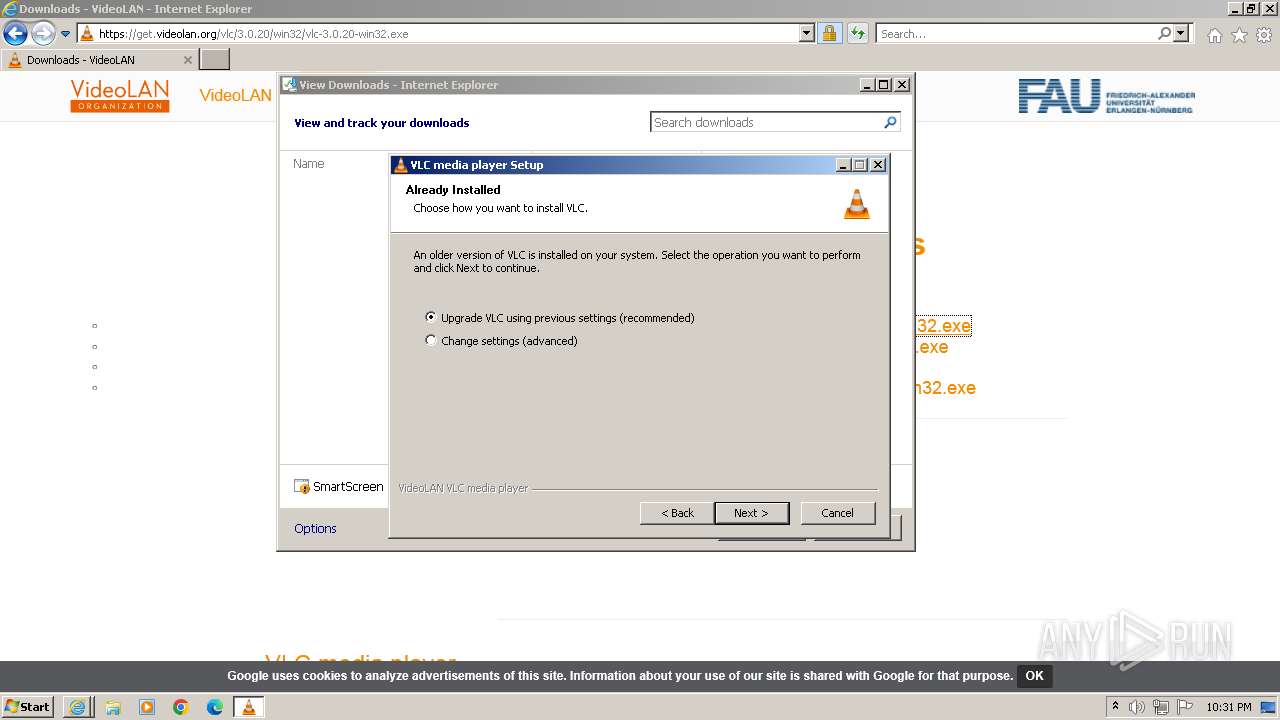
Task: Open a new blank tab
Action: tap(215, 60)
